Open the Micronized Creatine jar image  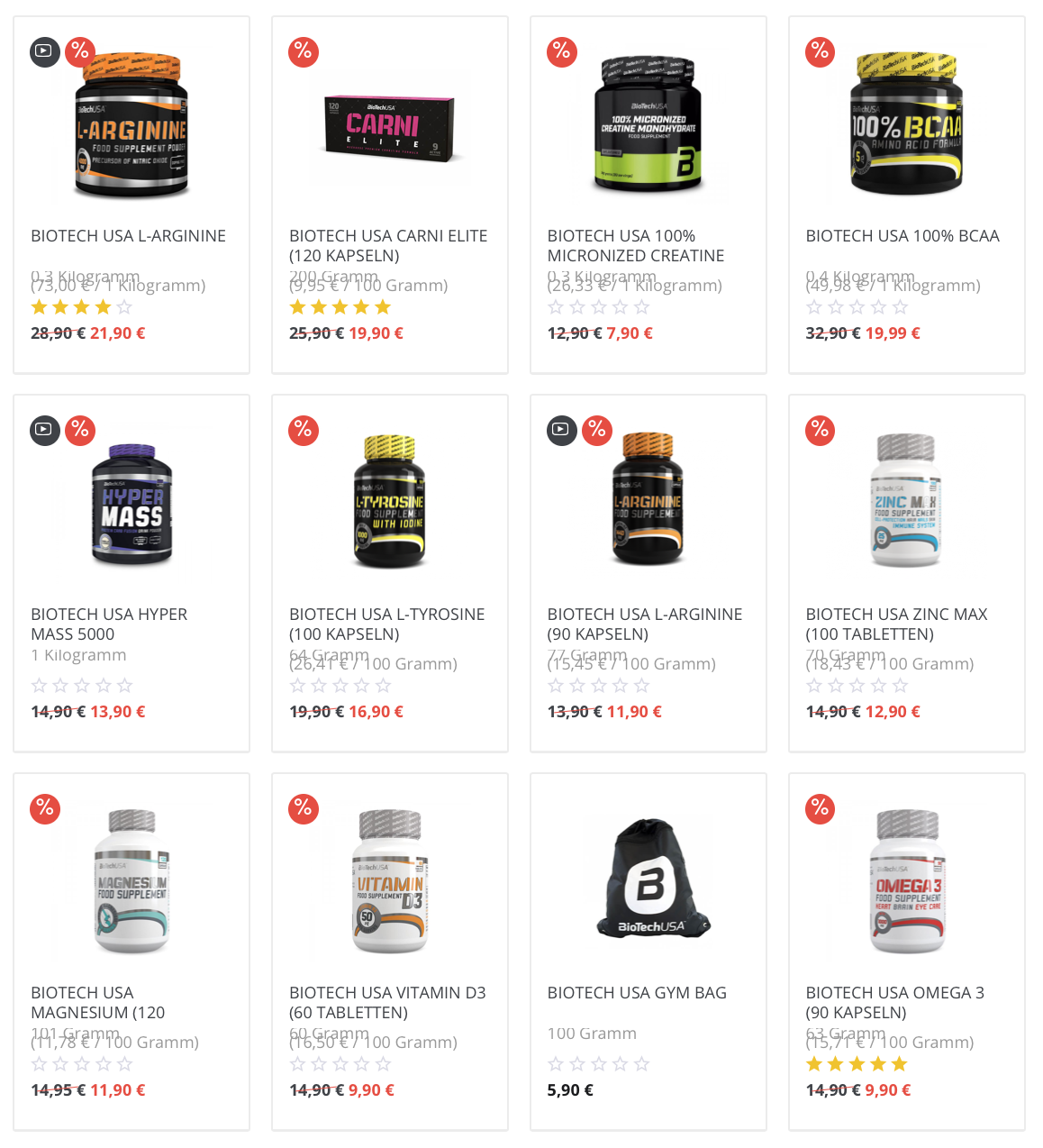648,123
